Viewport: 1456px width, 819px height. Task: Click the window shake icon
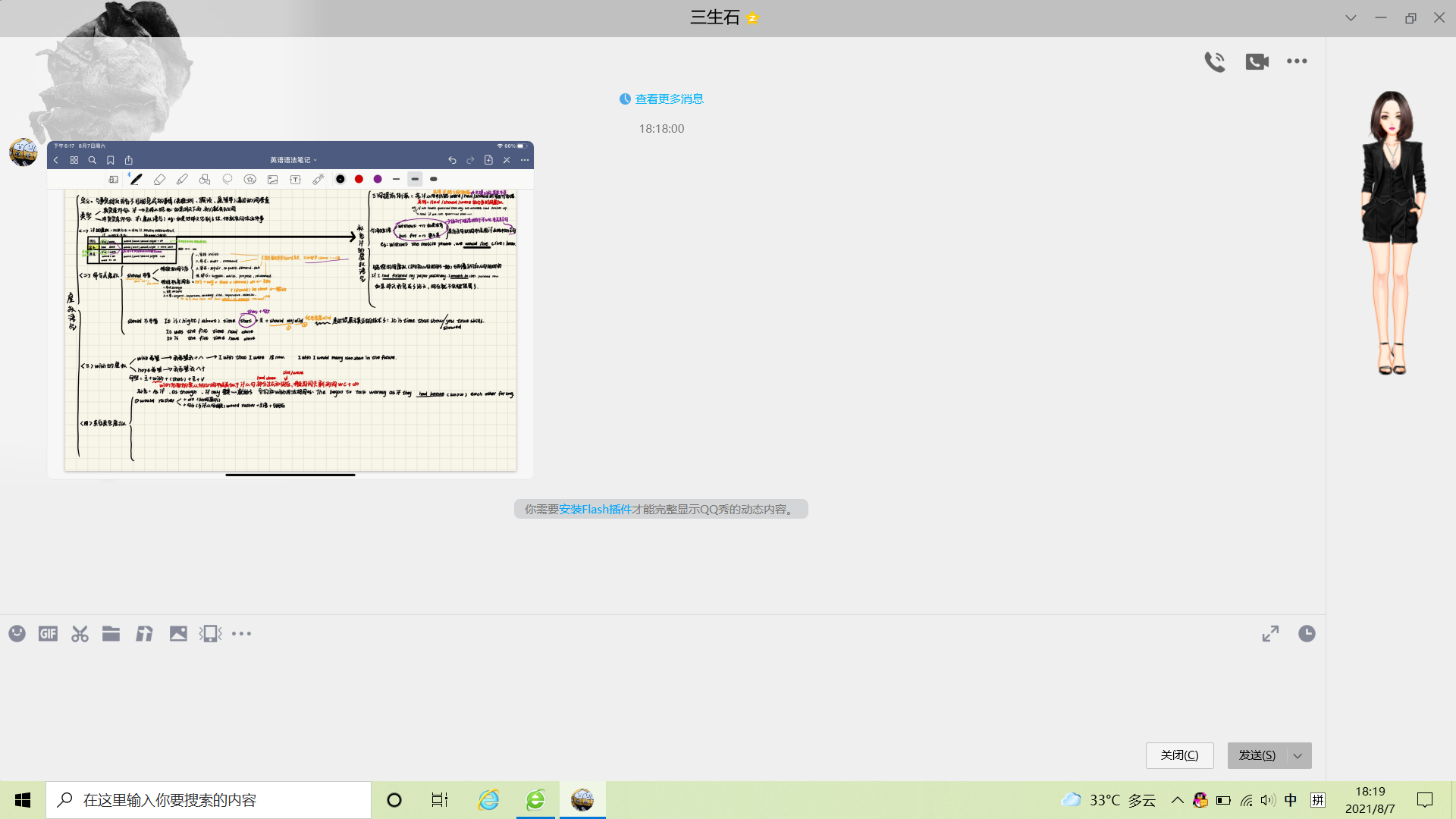(210, 633)
